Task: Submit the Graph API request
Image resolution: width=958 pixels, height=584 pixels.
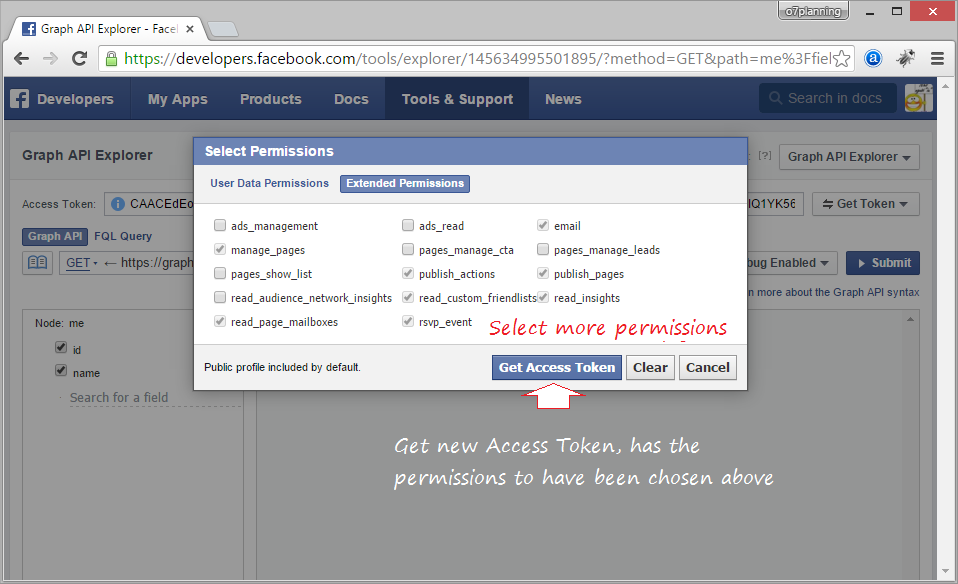Action: click(883, 263)
